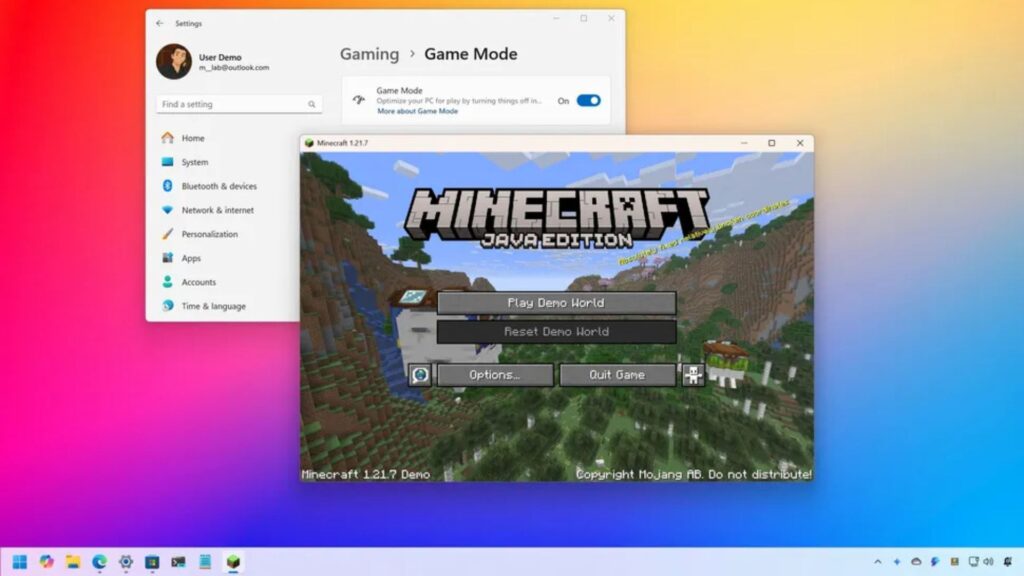Click the blue diamond tray icon

pos(897,562)
